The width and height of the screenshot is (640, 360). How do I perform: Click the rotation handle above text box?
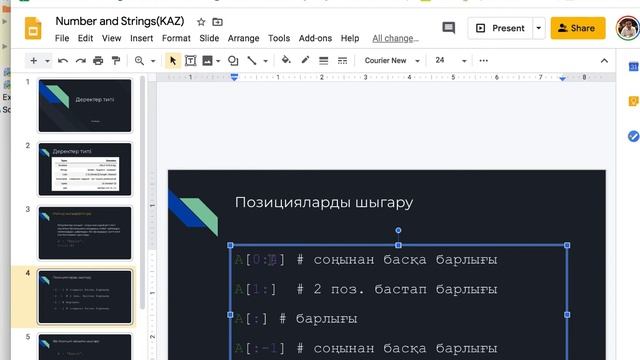click(398, 230)
